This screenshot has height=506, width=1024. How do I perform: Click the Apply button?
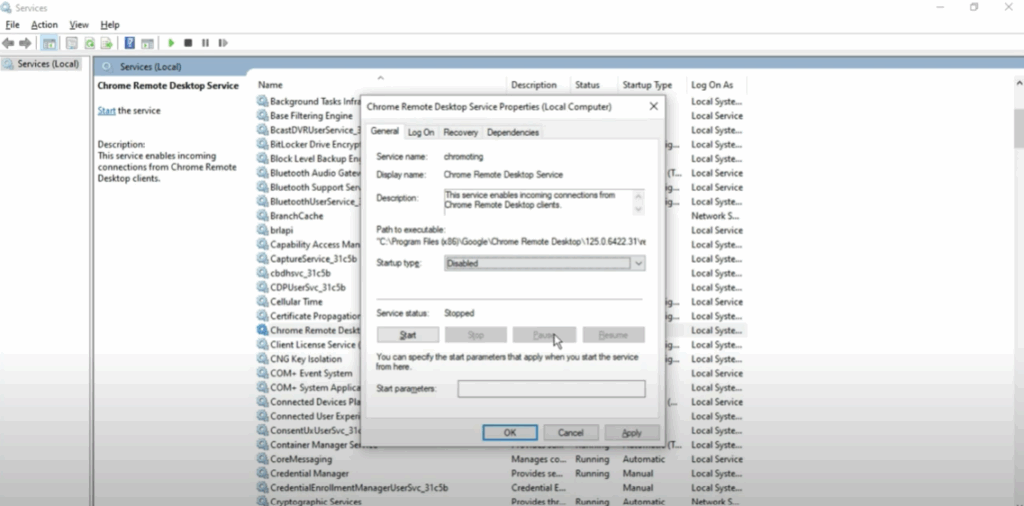[632, 432]
